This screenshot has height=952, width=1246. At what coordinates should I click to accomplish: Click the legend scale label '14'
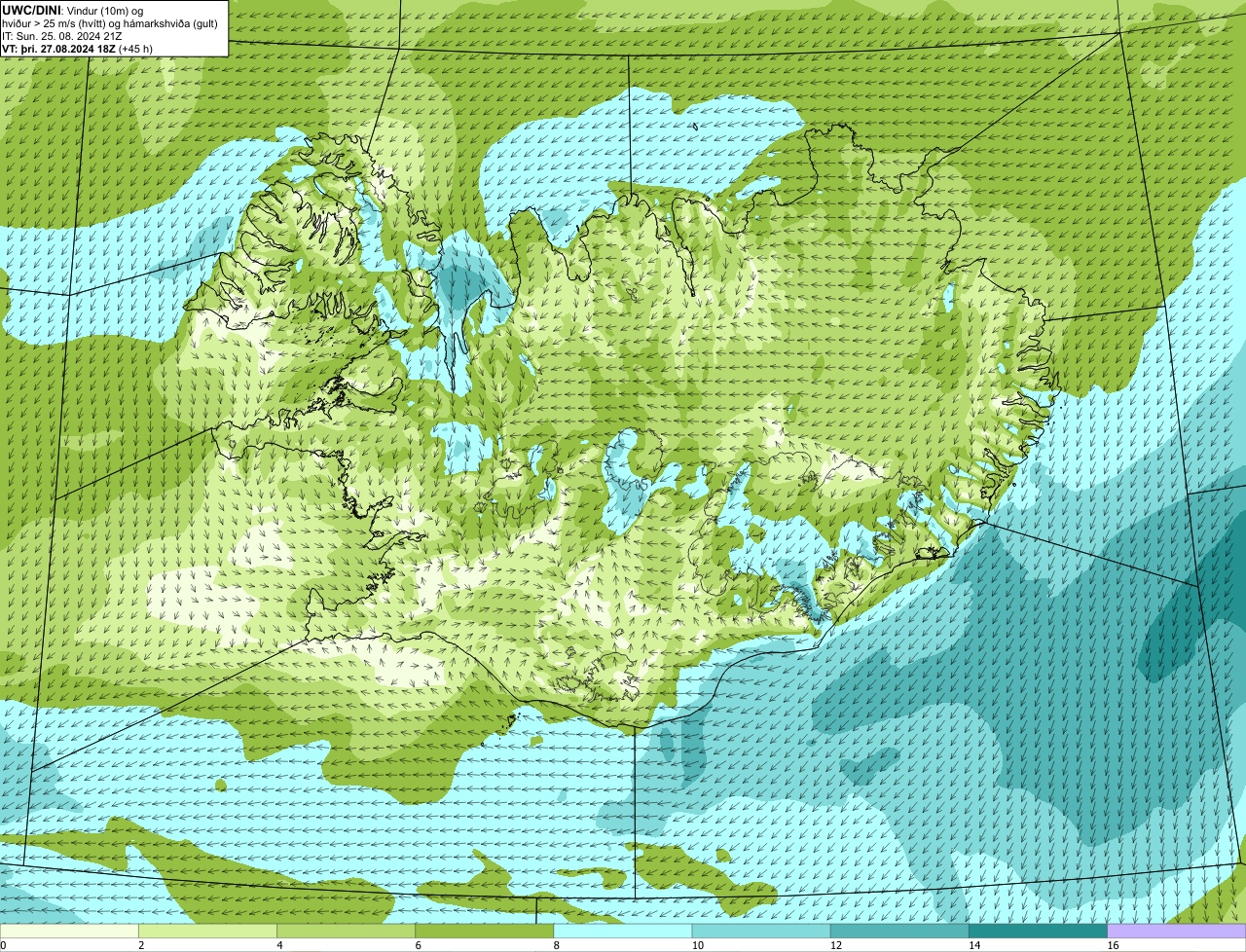click(974, 945)
